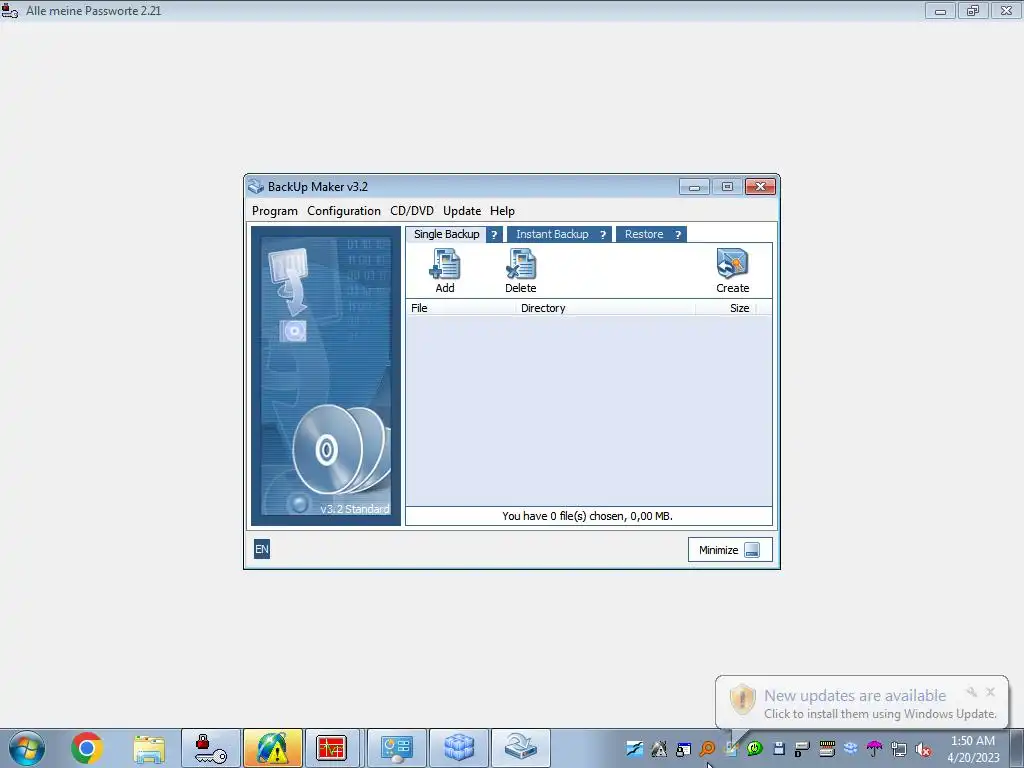Image resolution: width=1024 pixels, height=768 pixels.
Task: Sort list by Directory column header
Action: point(605,308)
